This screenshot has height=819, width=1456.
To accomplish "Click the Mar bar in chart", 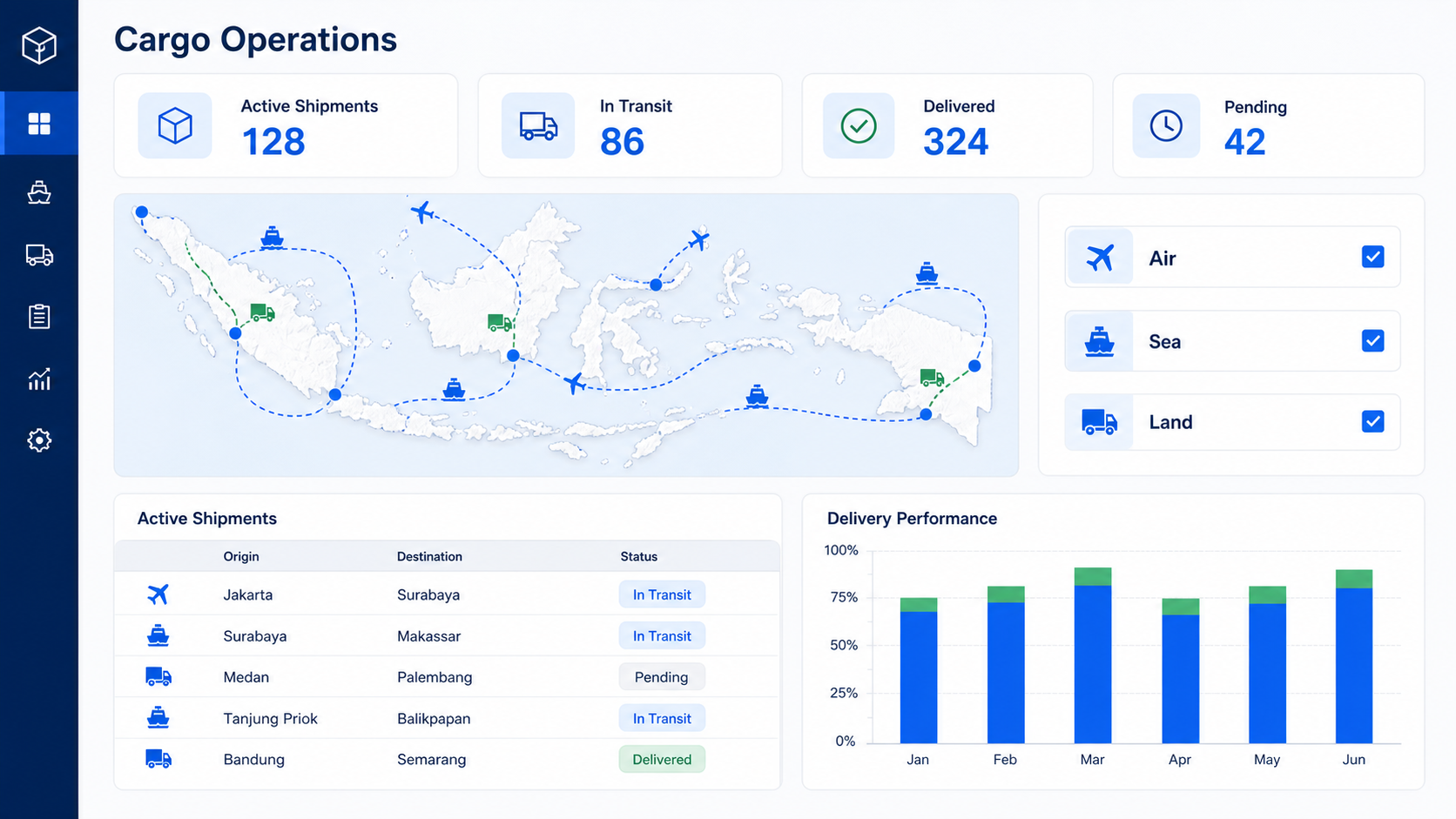I will (1093, 655).
